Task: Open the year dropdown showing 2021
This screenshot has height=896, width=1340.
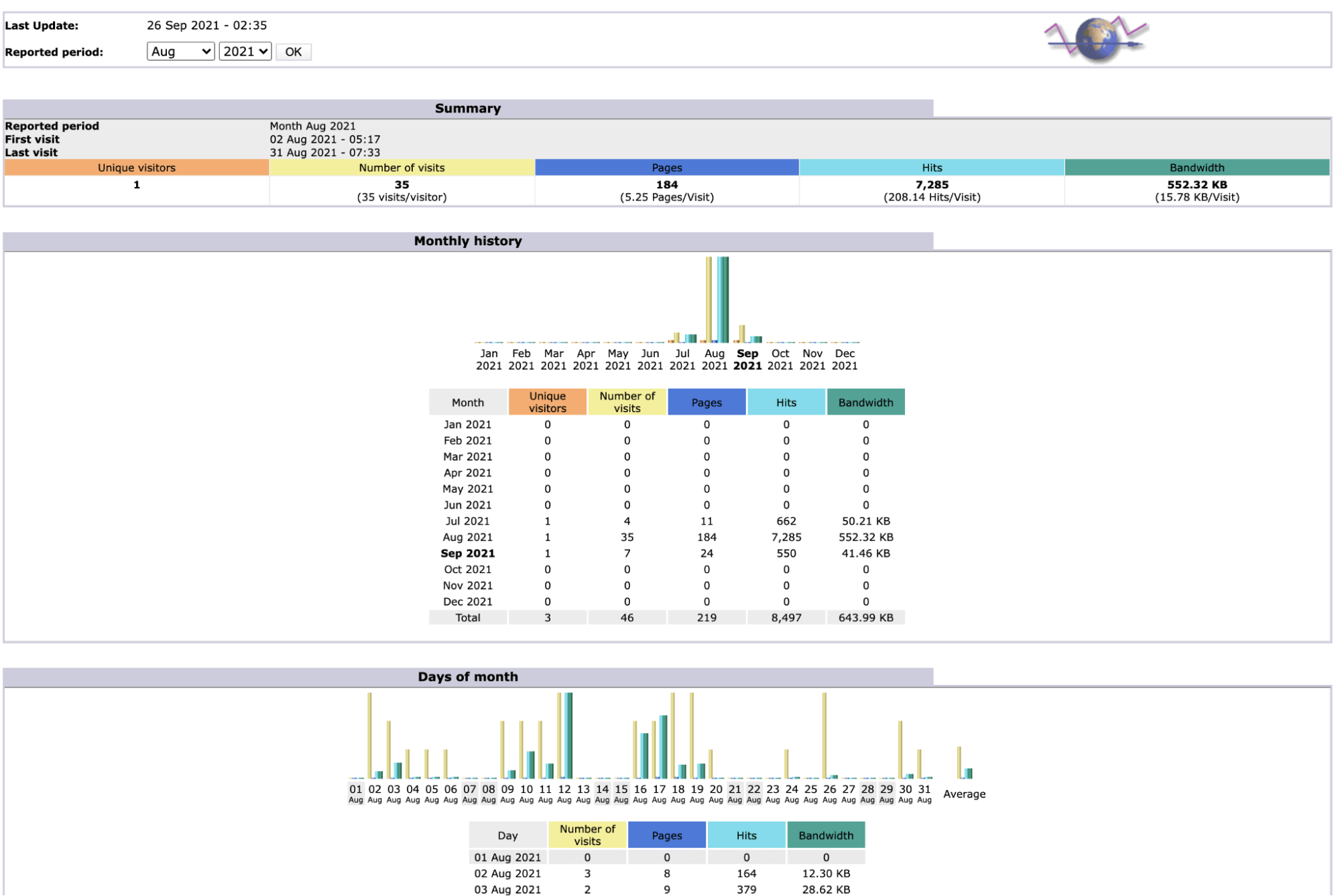Action: 245,51
